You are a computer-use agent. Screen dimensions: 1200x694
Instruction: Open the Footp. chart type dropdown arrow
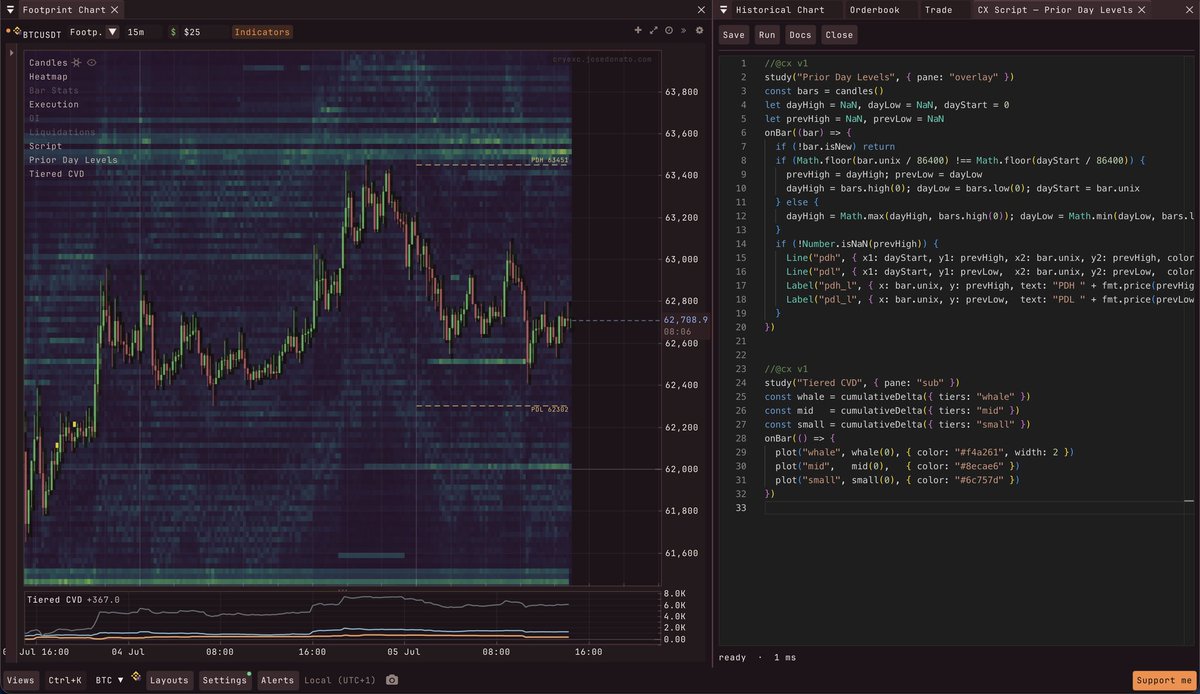112,32
